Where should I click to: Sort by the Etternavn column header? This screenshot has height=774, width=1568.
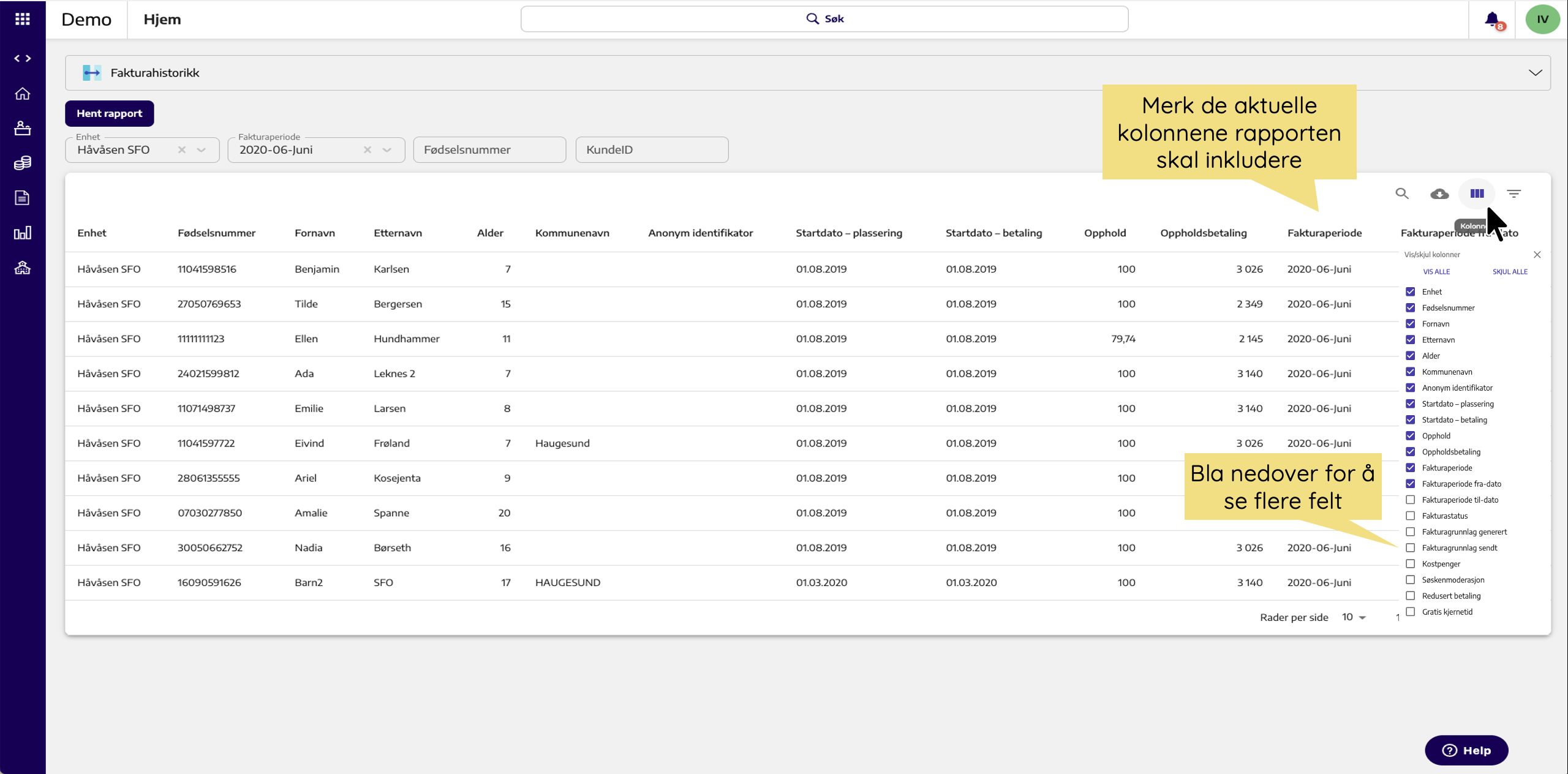398,233
